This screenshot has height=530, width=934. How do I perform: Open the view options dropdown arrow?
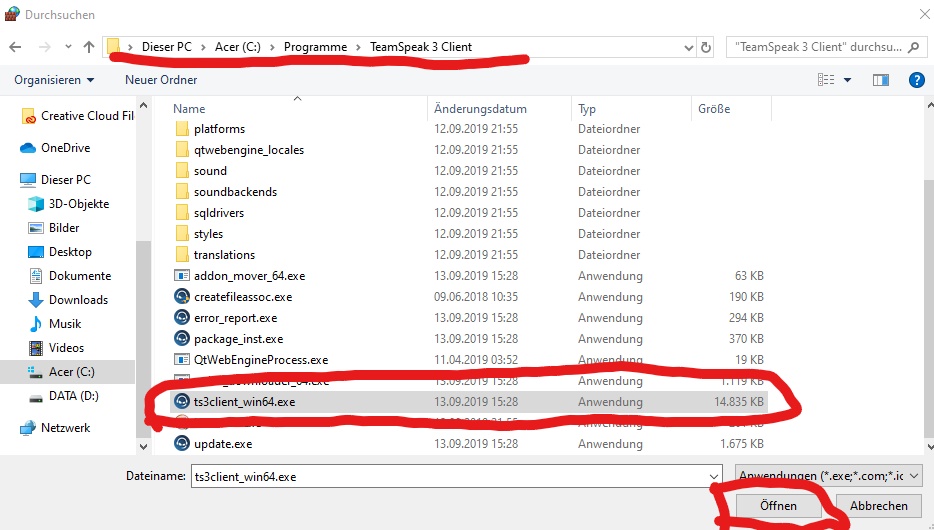848,80
